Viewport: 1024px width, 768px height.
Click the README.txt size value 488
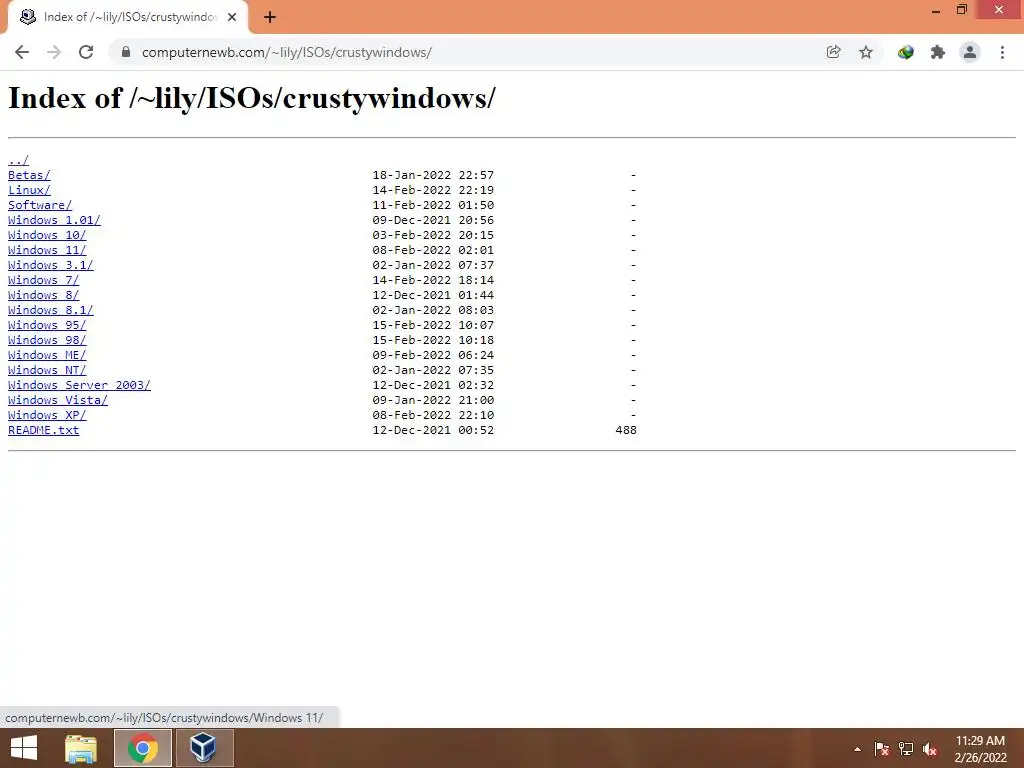tap(626, 430)
